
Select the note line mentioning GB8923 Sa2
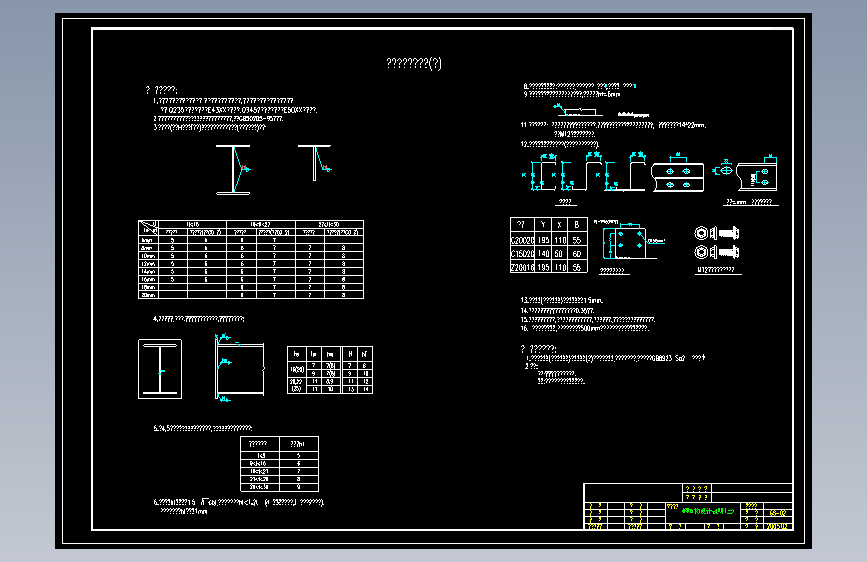[615, 358]
